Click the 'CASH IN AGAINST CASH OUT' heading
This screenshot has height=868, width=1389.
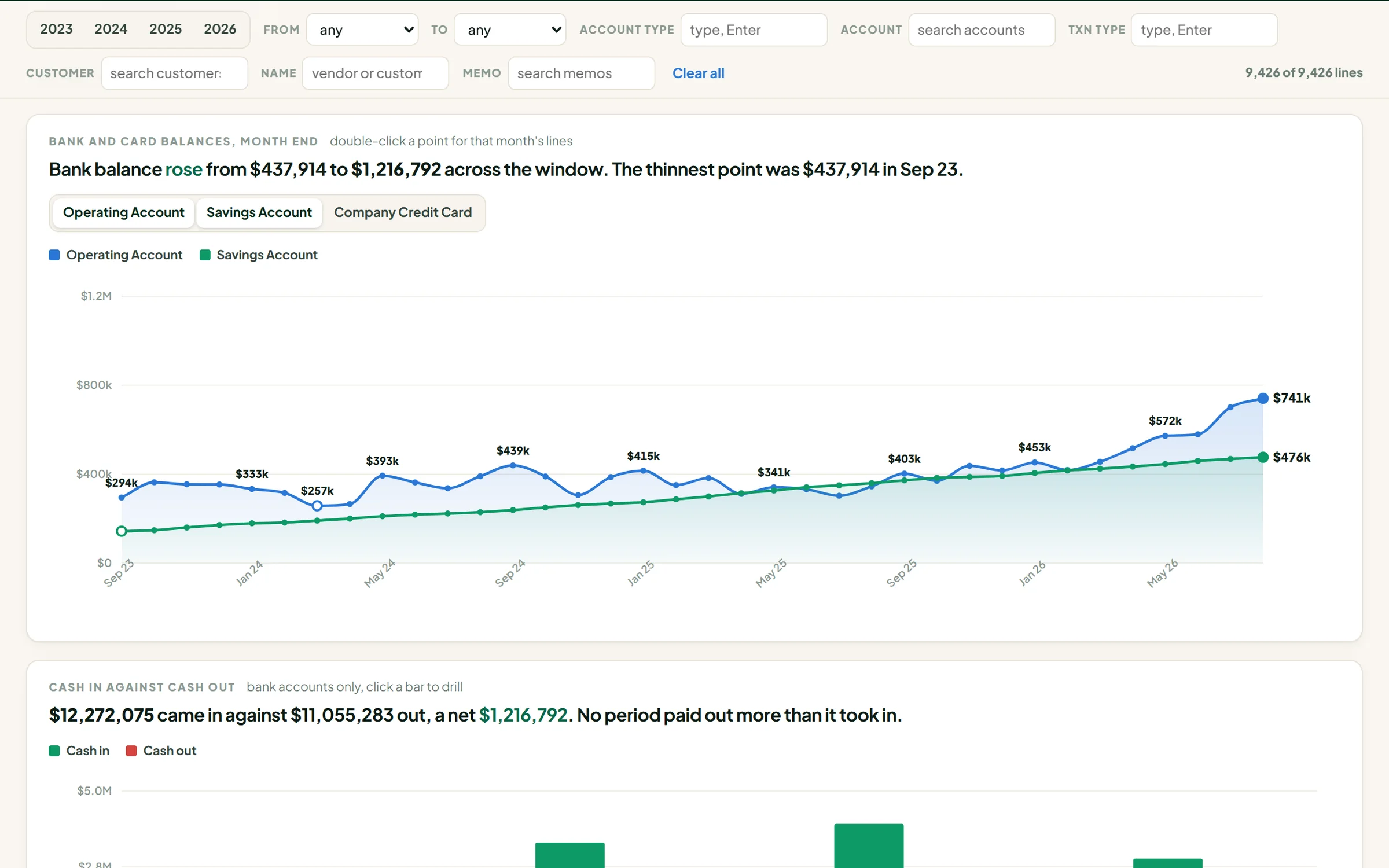[x=142, y=687]
